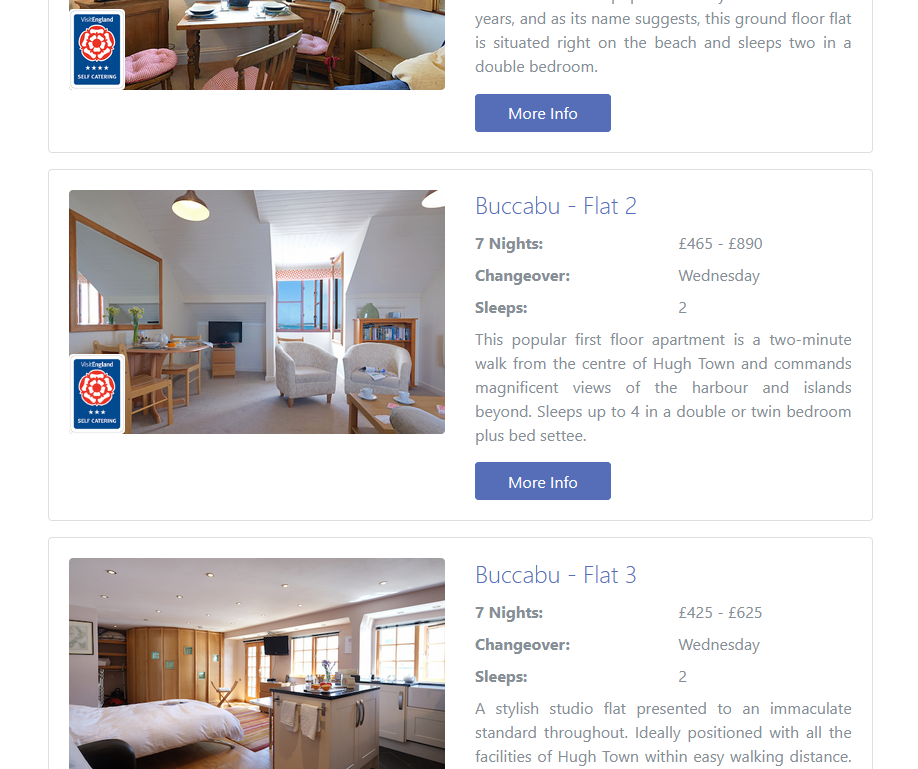
Task: Open the Buccabu - Flat 3 title link
Action: [556, 575]
